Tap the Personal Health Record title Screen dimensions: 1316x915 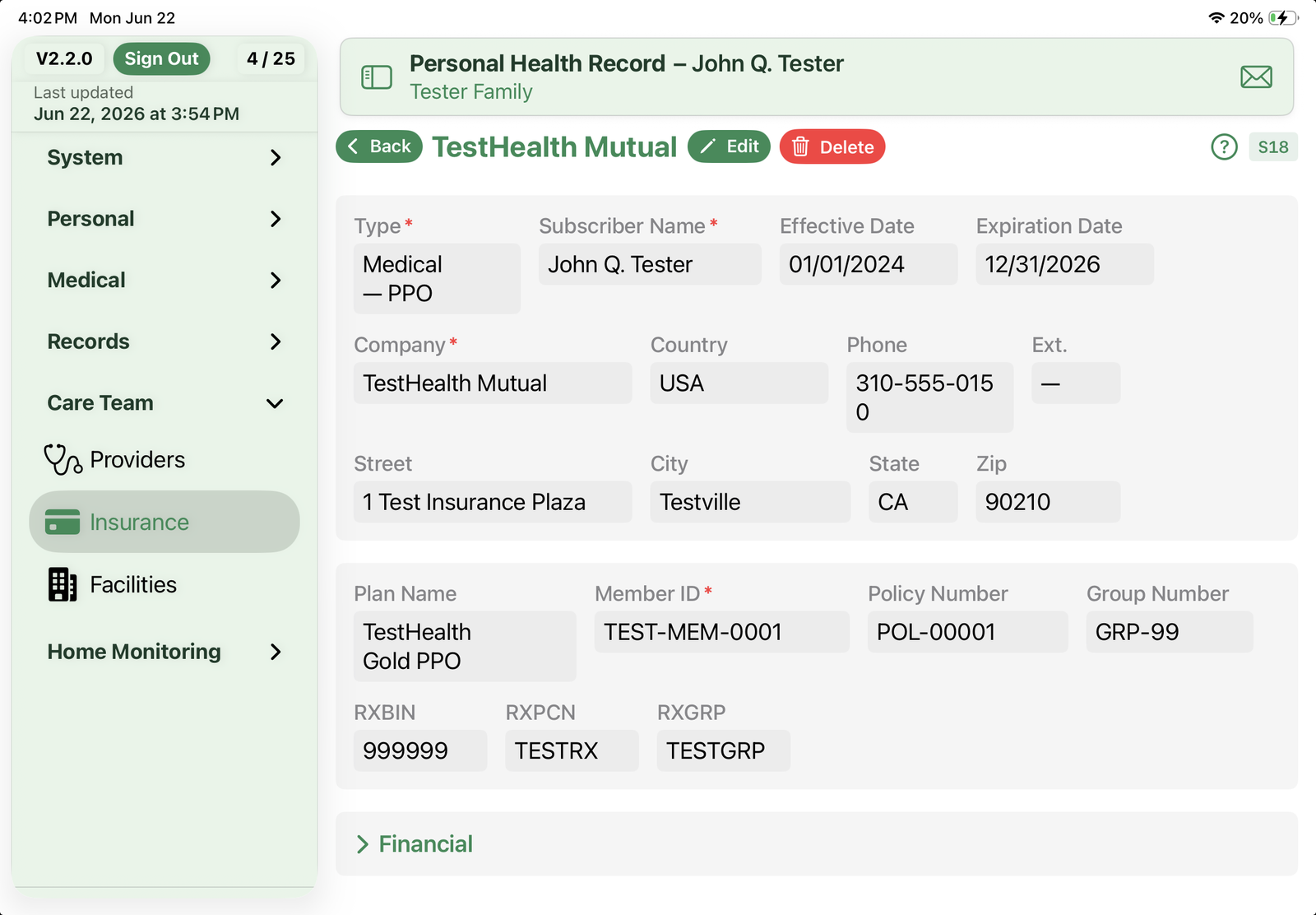tap(627, 63)
